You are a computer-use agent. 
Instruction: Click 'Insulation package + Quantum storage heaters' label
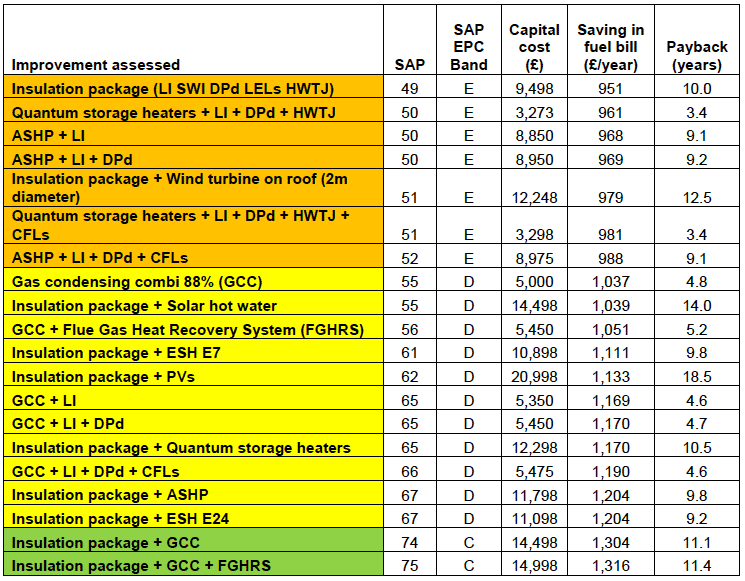point(181,448)
